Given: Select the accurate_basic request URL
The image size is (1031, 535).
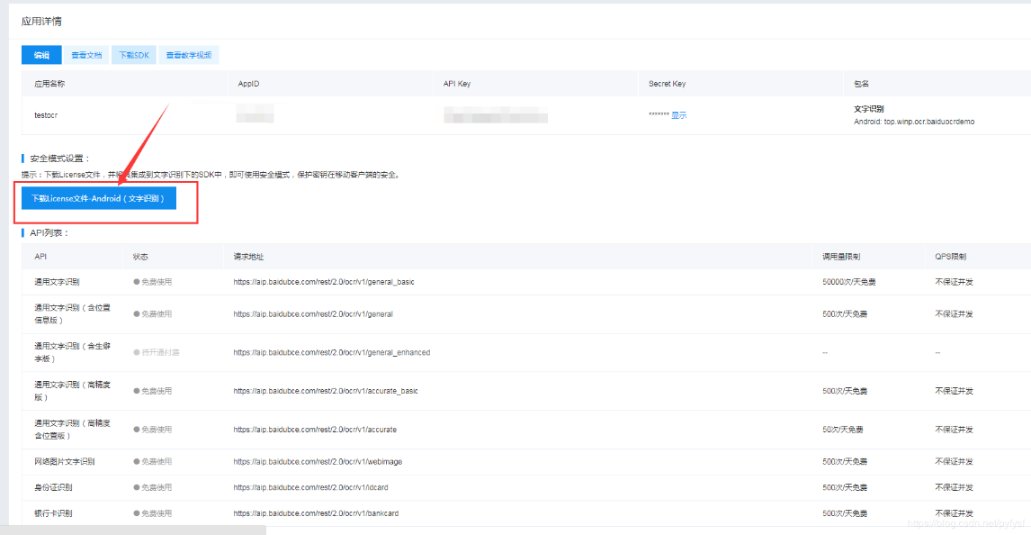Looking at the screenshot, I should [x=325, y=391].
